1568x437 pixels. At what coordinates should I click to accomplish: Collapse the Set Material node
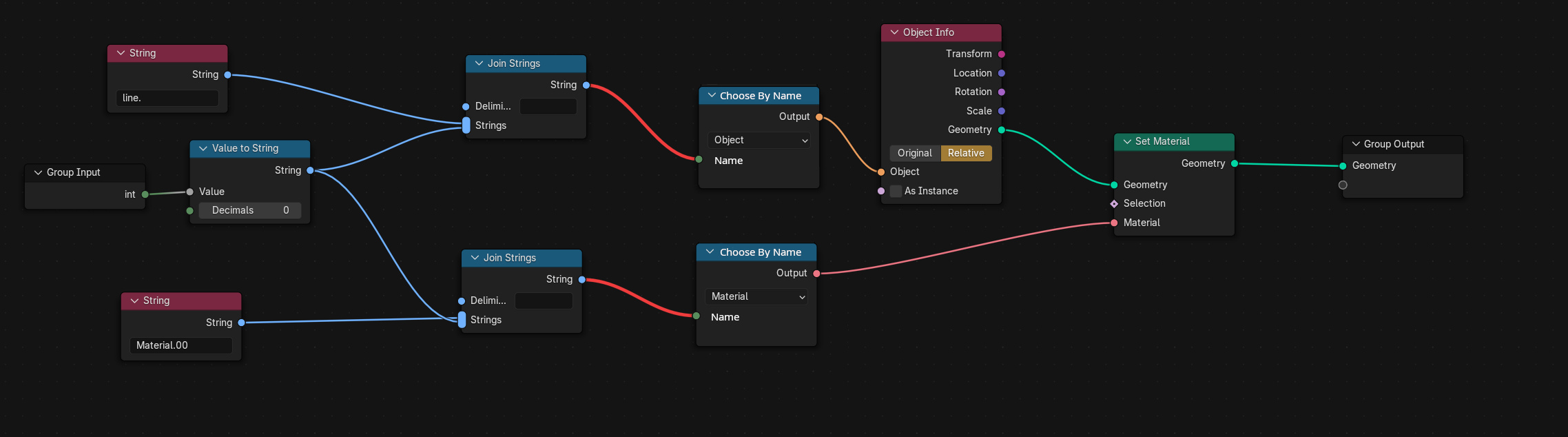coord(1127,141)
